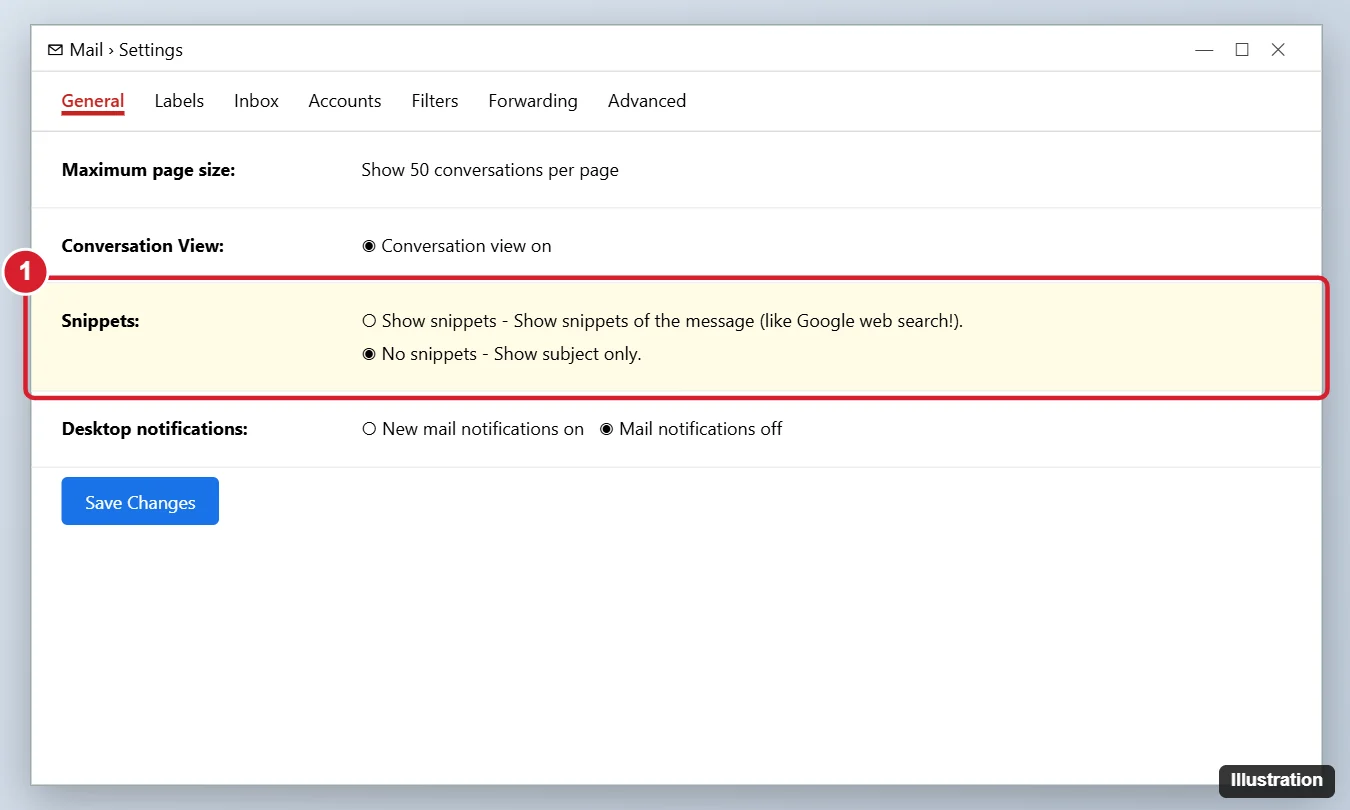Click the Save Changes button
The width and height of the screenshot is (1350, 810).
click(x=140, y=501)
